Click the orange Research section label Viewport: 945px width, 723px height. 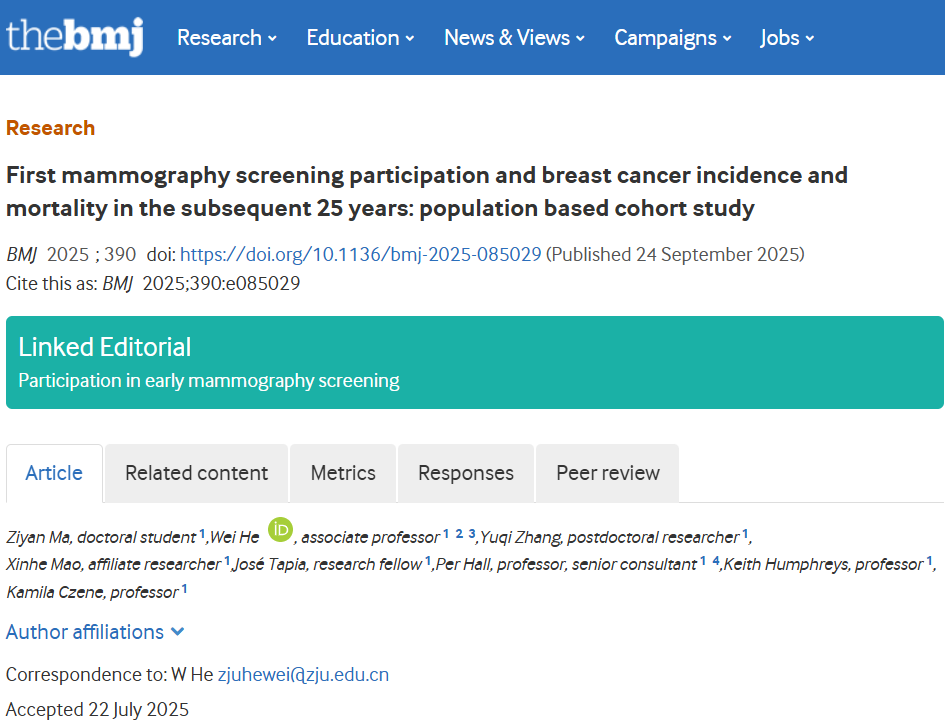coord(50,128)
